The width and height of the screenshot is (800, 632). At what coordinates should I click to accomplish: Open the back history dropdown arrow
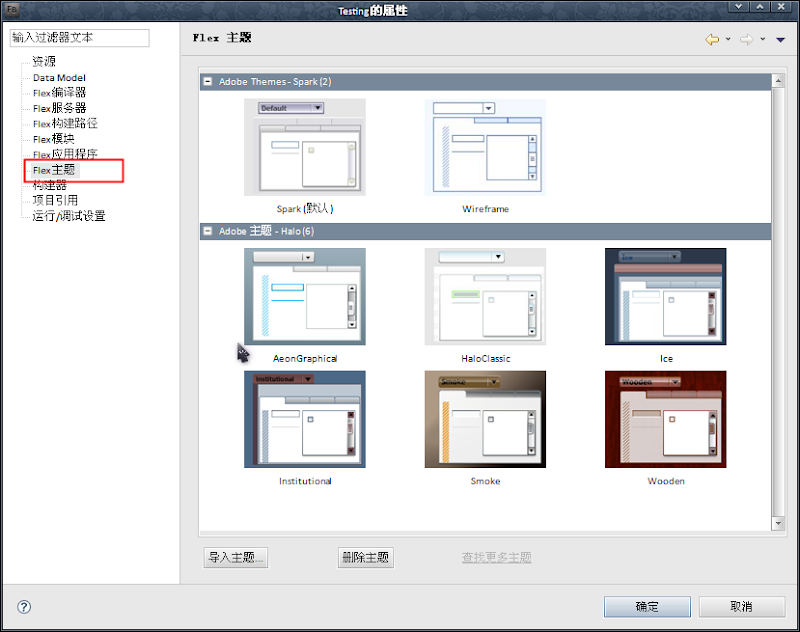pyautogui.click(x=728, y=39)
